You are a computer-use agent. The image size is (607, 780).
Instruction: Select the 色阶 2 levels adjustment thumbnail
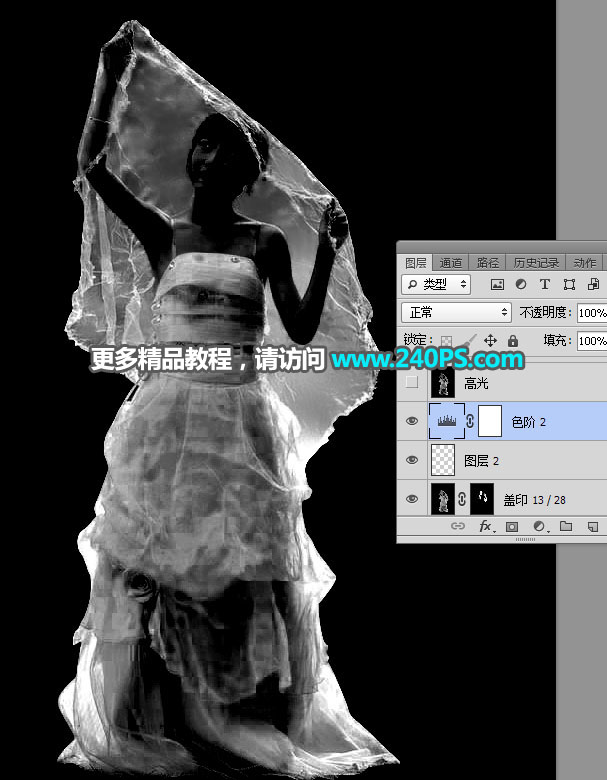coord(447,421)
